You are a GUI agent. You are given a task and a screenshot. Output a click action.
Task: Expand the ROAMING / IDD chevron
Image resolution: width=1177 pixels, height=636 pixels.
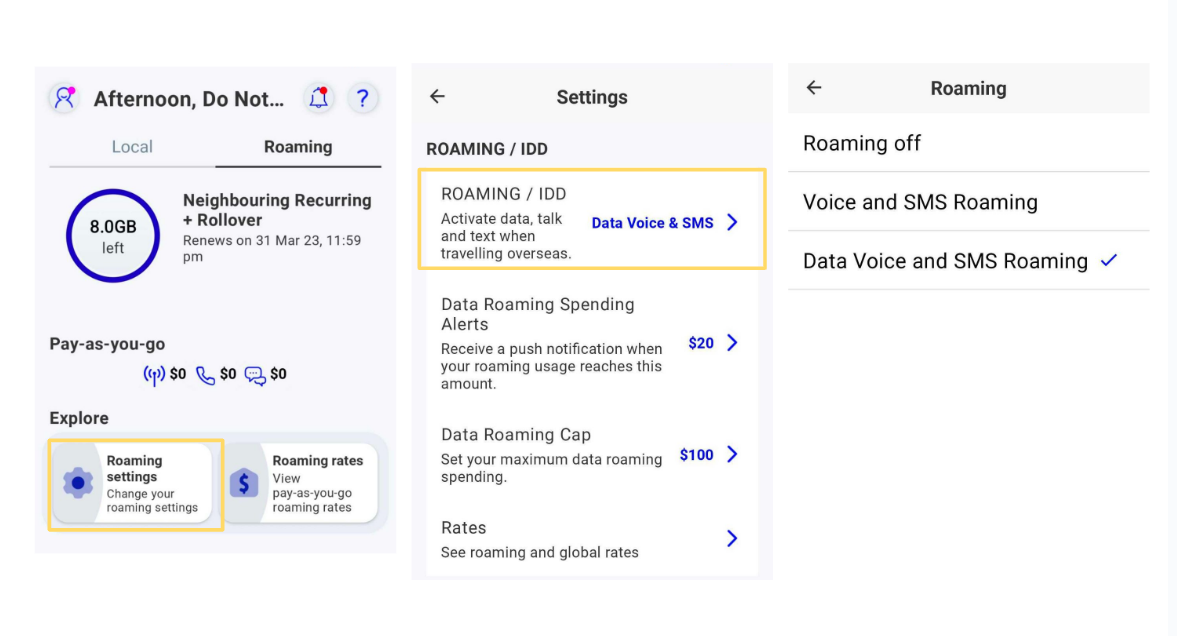click(732, 222)
